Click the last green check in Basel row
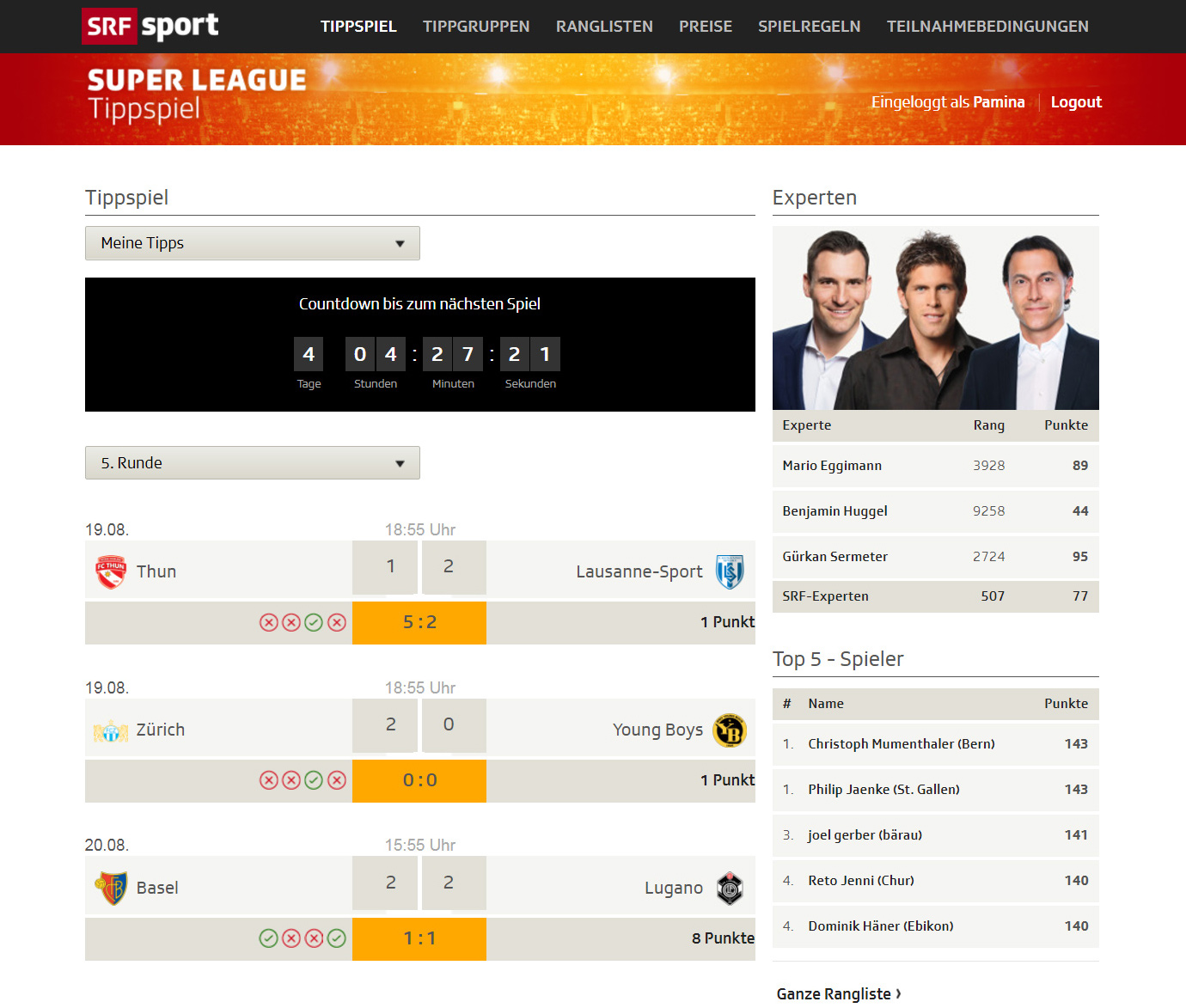The height and width of the screenshot is (1008, 1186). click(337, 938)
